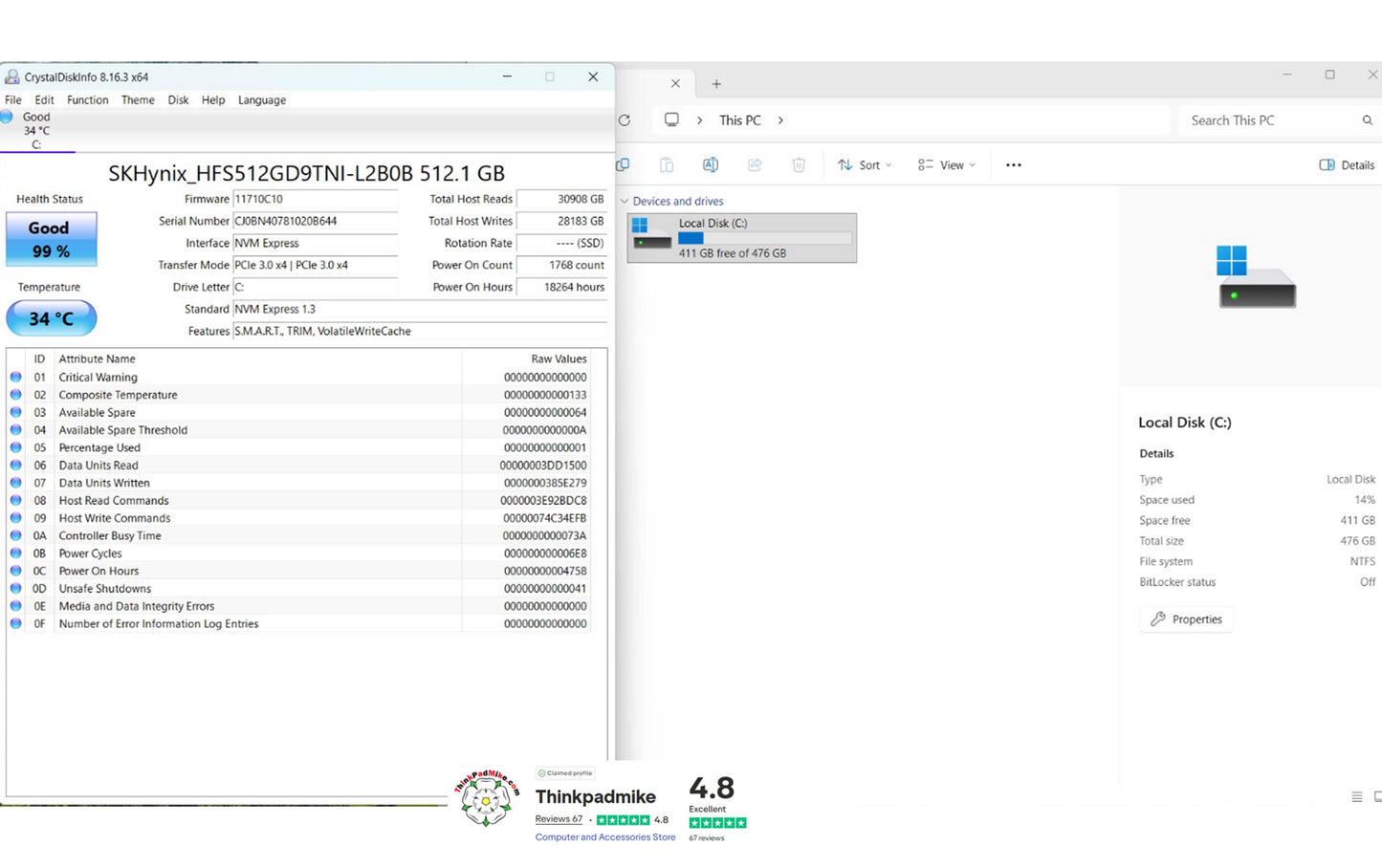Add a new Explorer tab with plus icon
Viewport: 1382px width, 868px height.
coord(716,84)
